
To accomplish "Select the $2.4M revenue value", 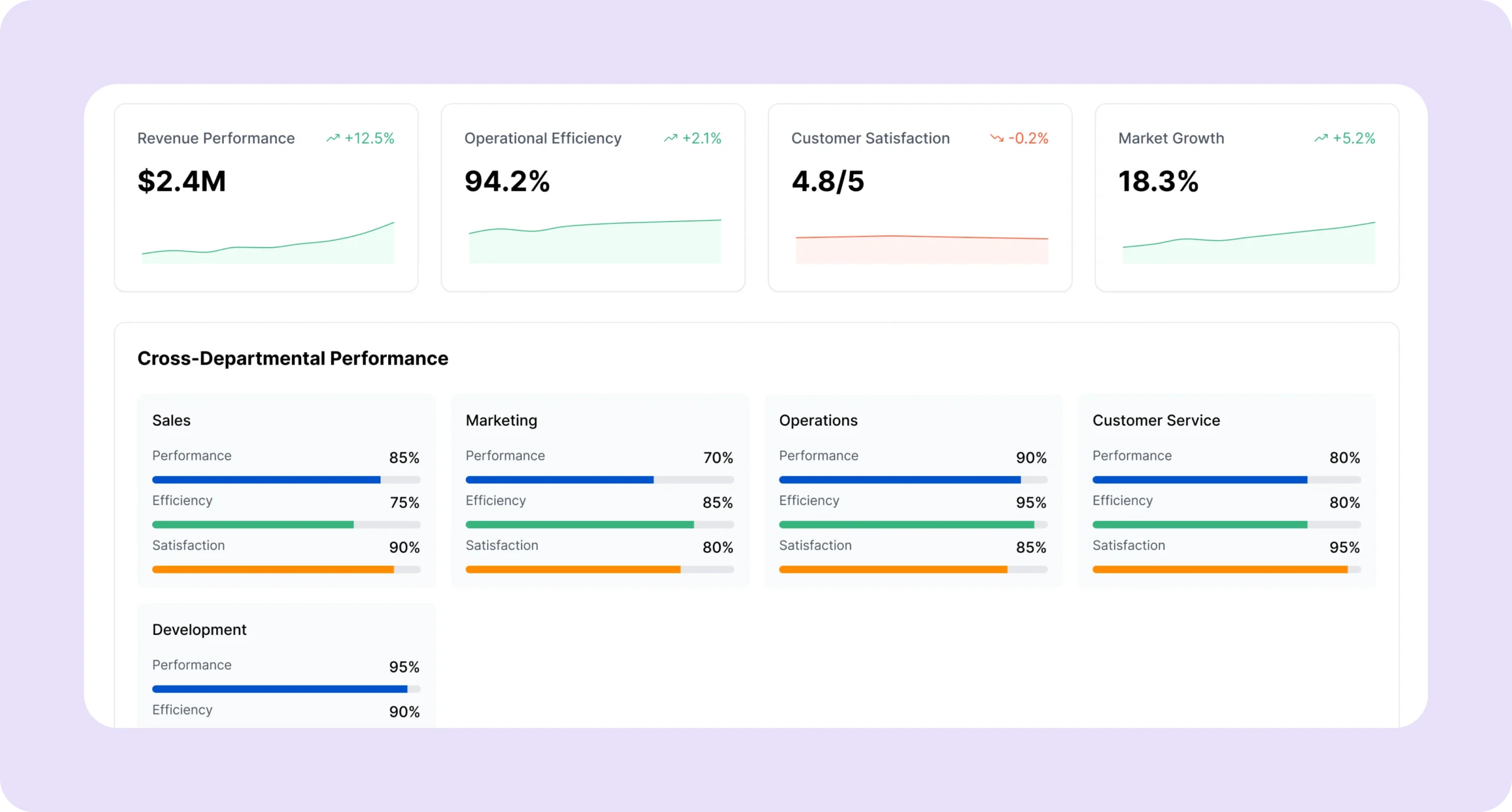I will [181, 181].
